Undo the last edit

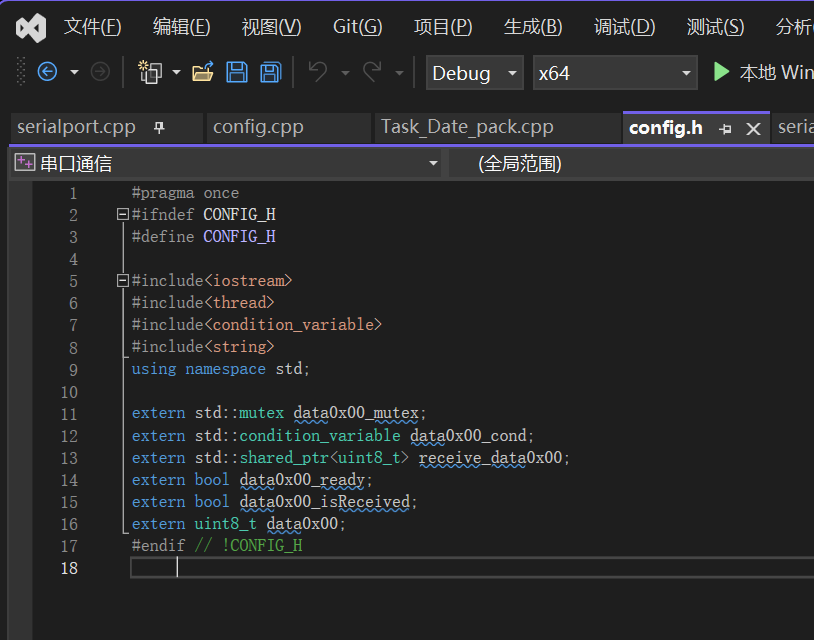point(318,72)
